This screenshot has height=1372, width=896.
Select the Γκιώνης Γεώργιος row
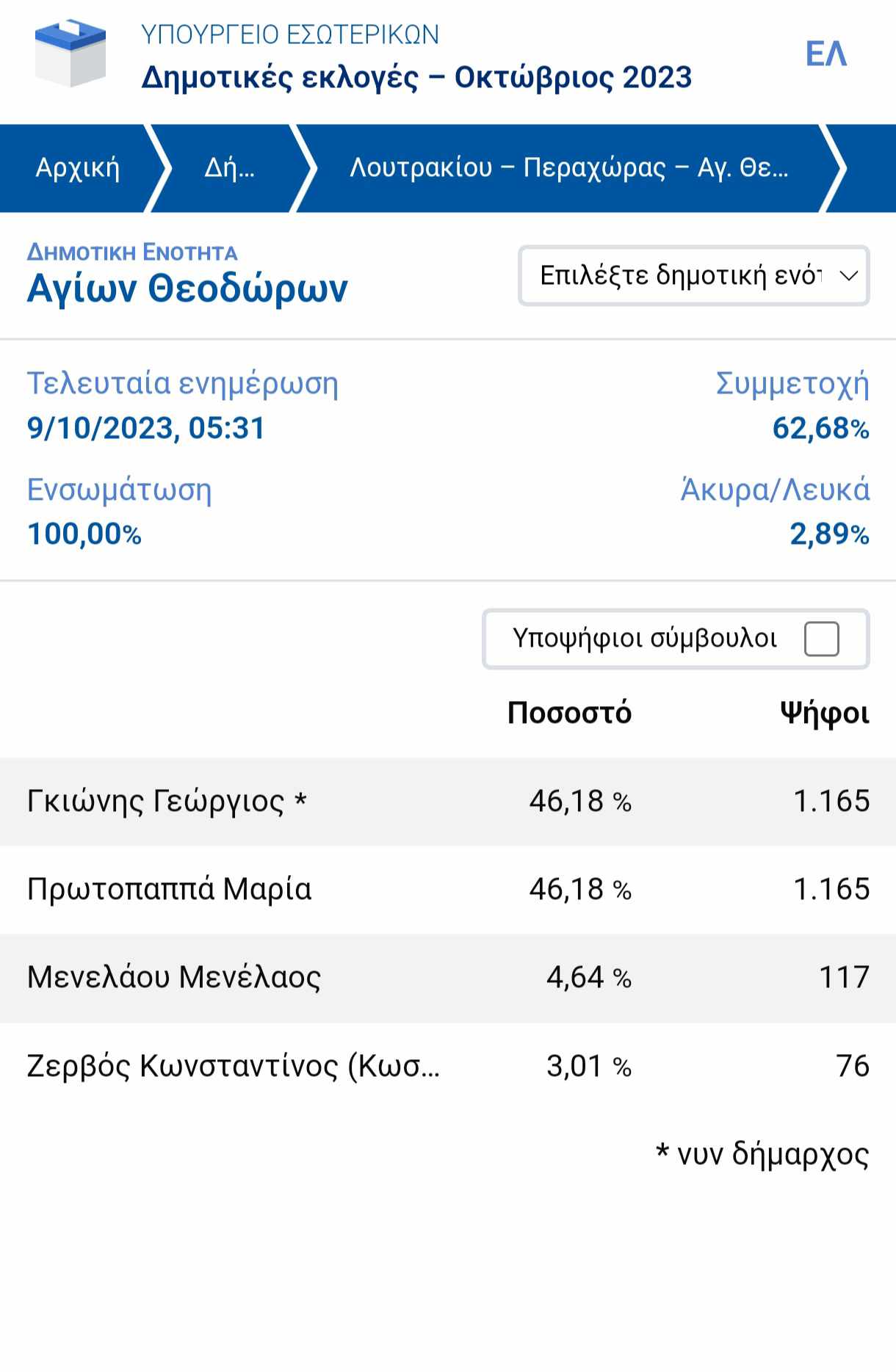448,802
